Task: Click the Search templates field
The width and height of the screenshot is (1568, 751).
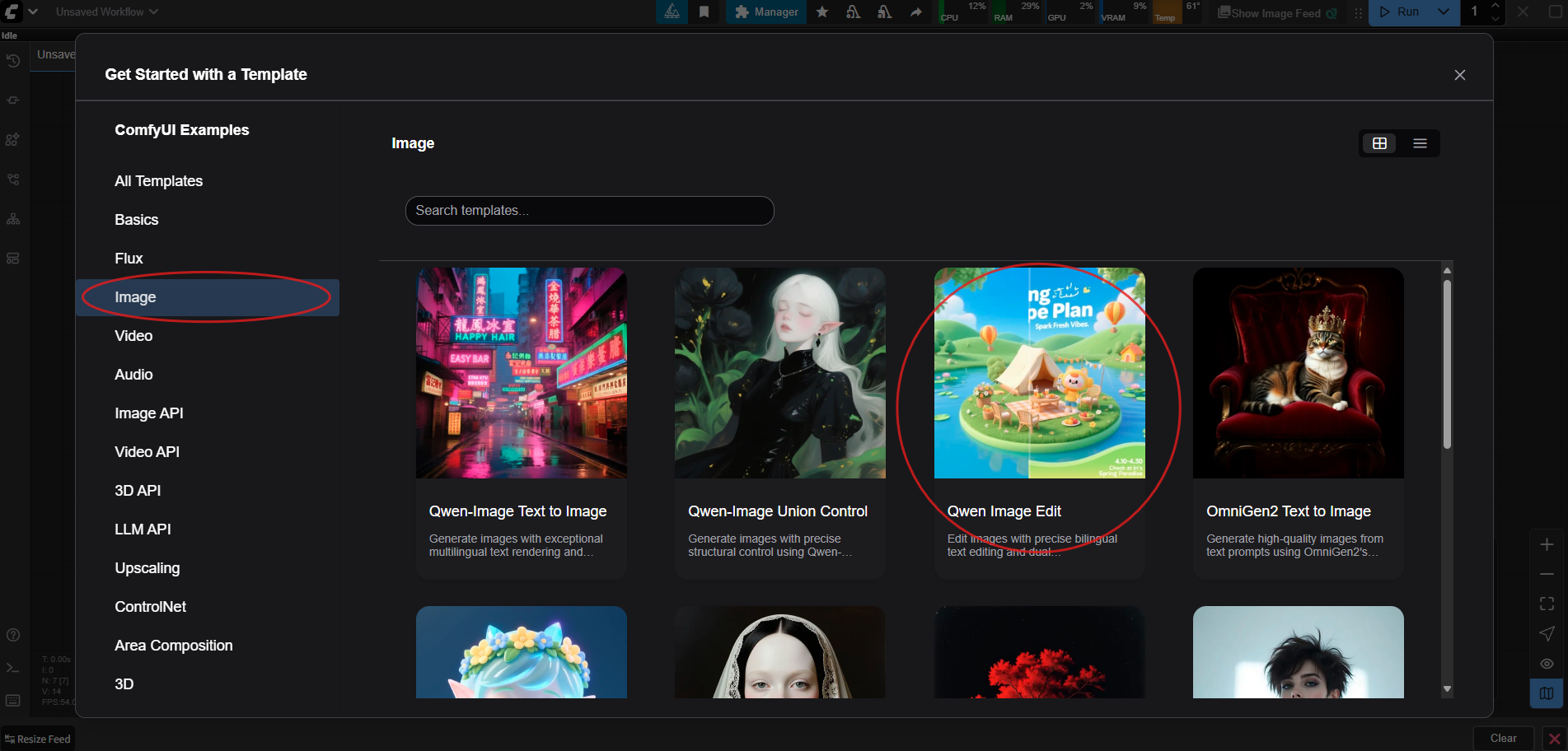Action: point(590,211)
